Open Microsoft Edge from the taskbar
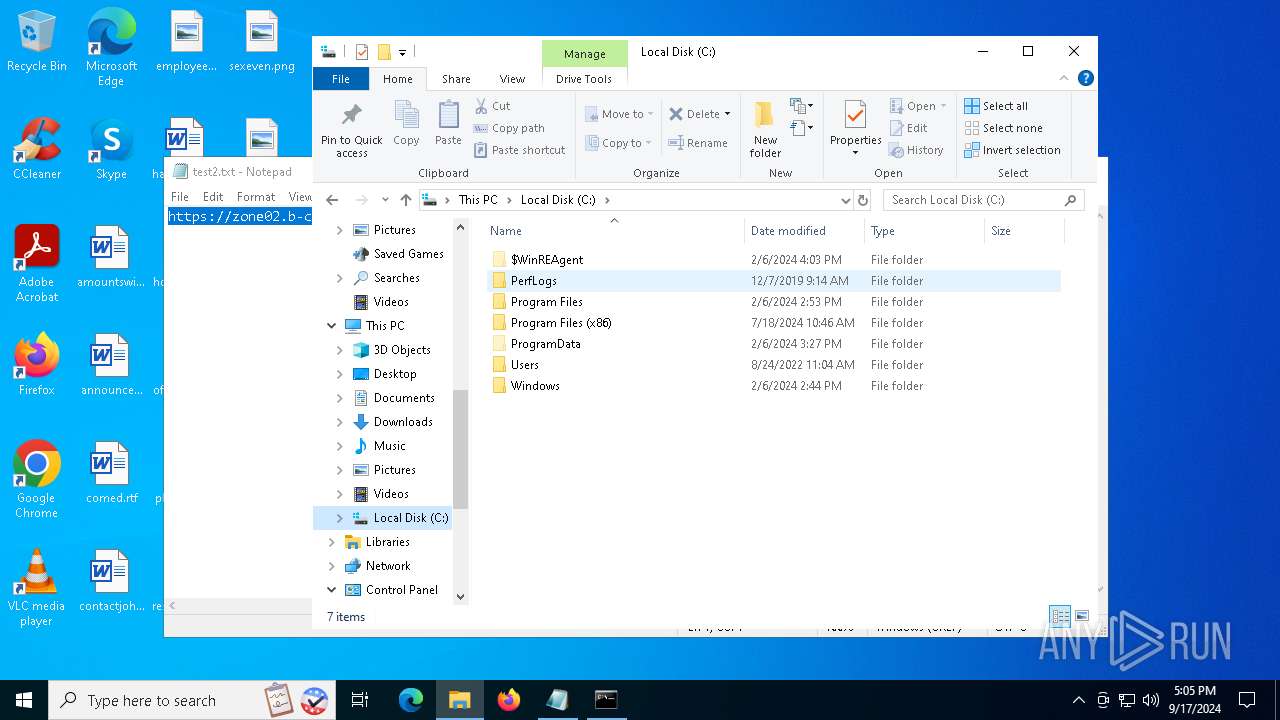Image resolution: width=1280 pixels, height=720 pixels. click(x=411, y=700)
